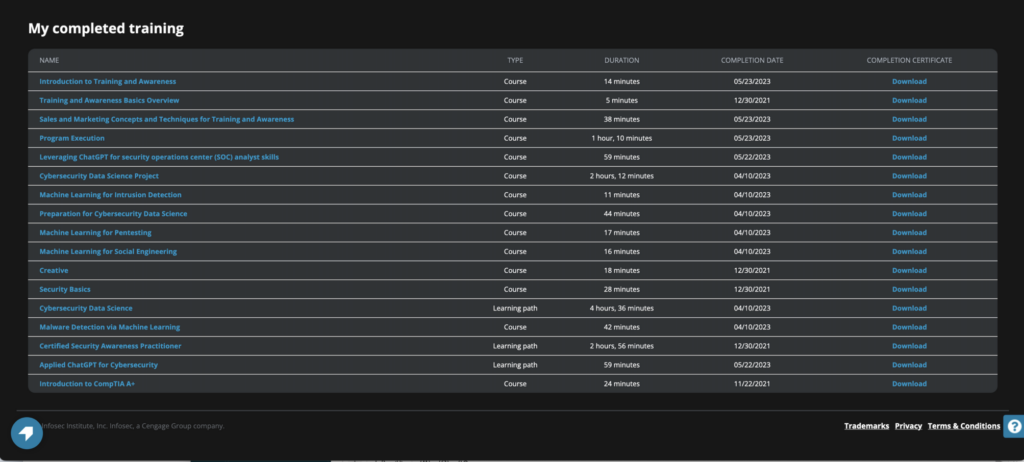Open Training and Awareness Basics Overview
The height and width of the screenshot is (462, 1024).
(109, 100)
